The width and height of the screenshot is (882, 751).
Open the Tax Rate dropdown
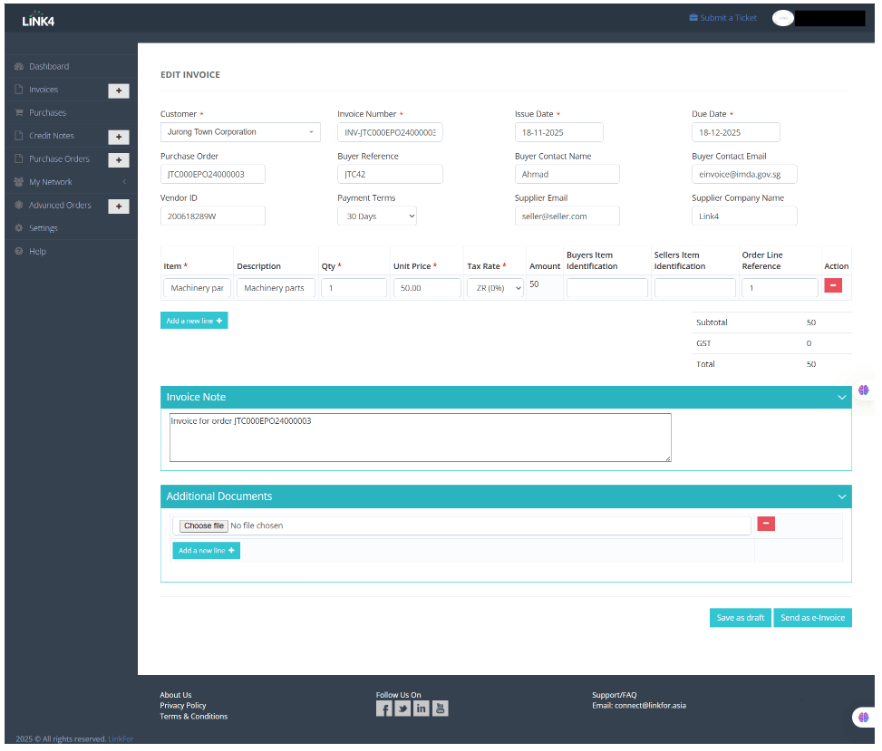tap(495, 288)
